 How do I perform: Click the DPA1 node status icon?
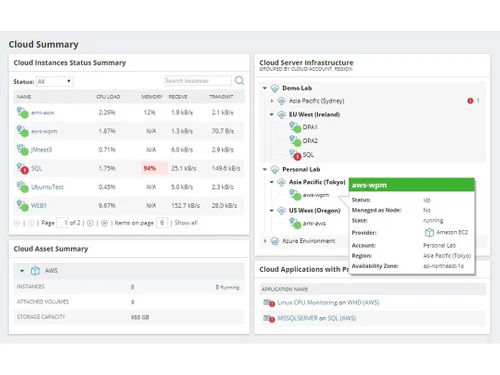pyautogui.click(x=295, y=127)
